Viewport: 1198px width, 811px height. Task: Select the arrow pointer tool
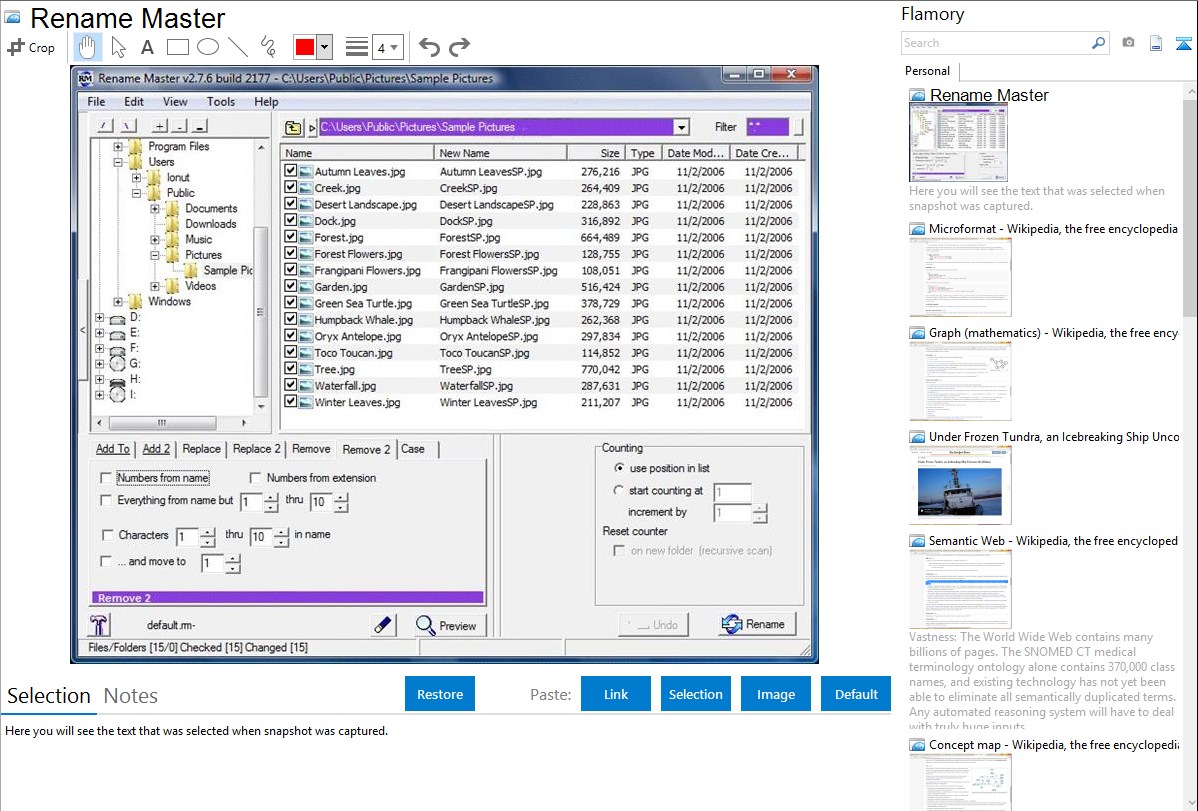click(118, 47)
